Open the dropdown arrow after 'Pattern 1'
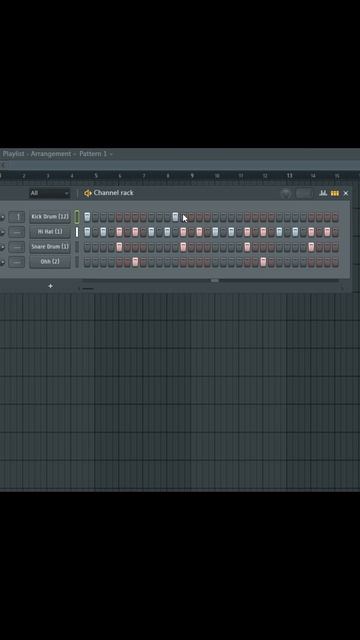Screen dimensions: 360x640 (x=111, y=154)
